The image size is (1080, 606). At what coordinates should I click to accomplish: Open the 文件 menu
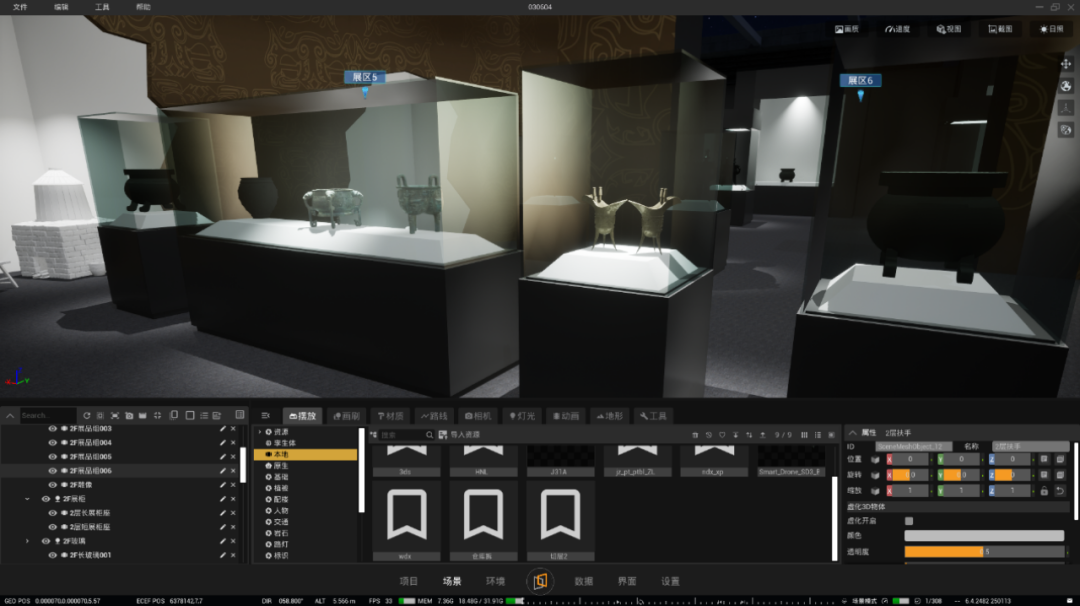click(x=20, y=7)
